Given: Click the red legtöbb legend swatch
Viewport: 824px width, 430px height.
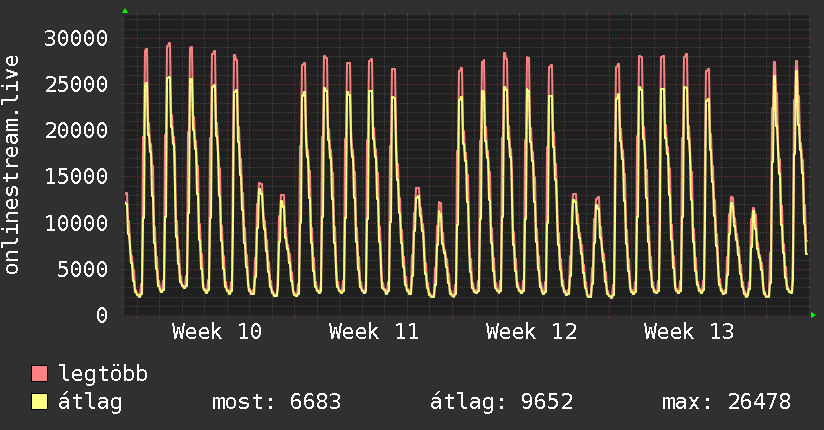Looking at the screenshot, I should pyautogui.click(x=40, y=374).
